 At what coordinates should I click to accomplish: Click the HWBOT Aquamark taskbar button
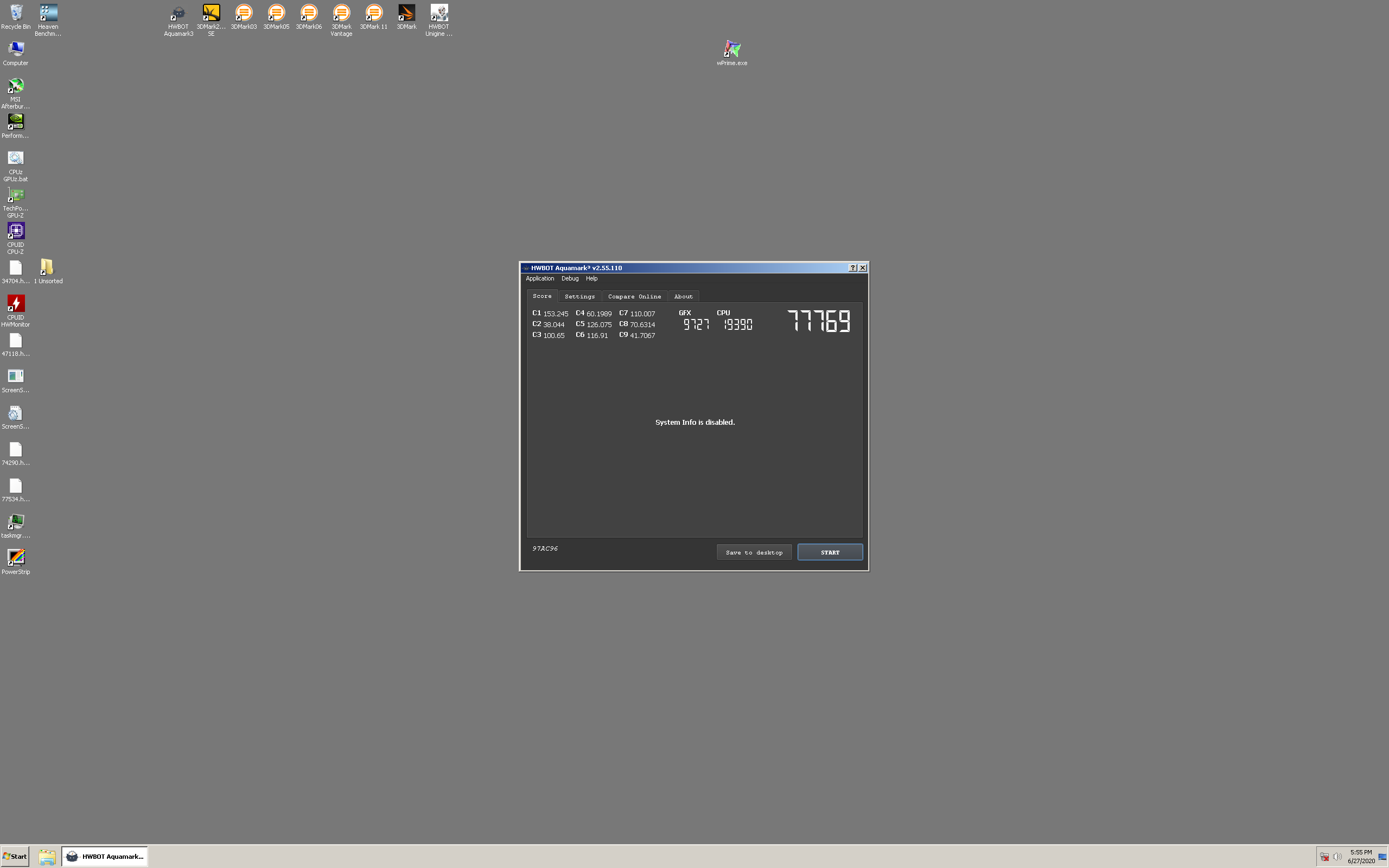[x=105, y=857]
